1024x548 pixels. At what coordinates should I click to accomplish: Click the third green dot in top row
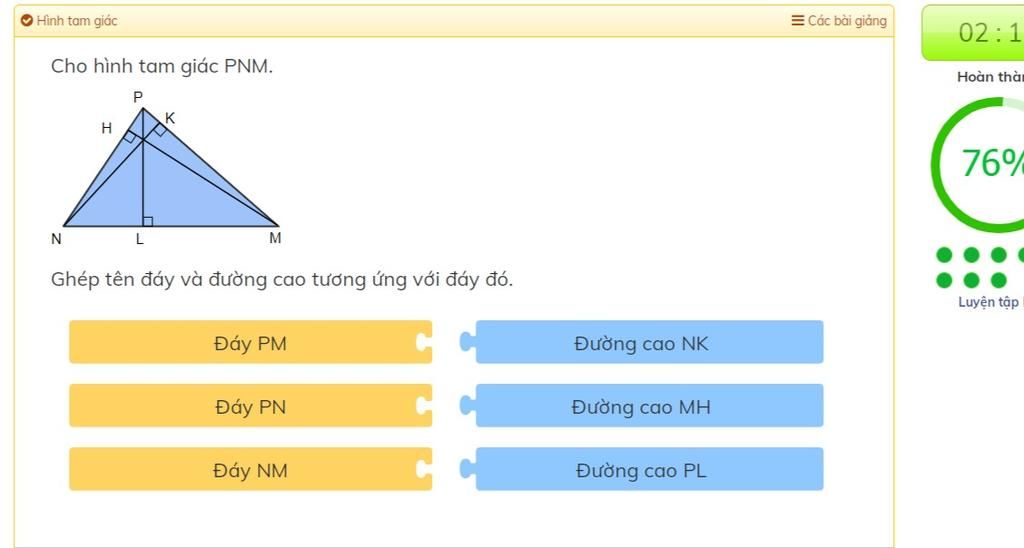coord(999,255)
